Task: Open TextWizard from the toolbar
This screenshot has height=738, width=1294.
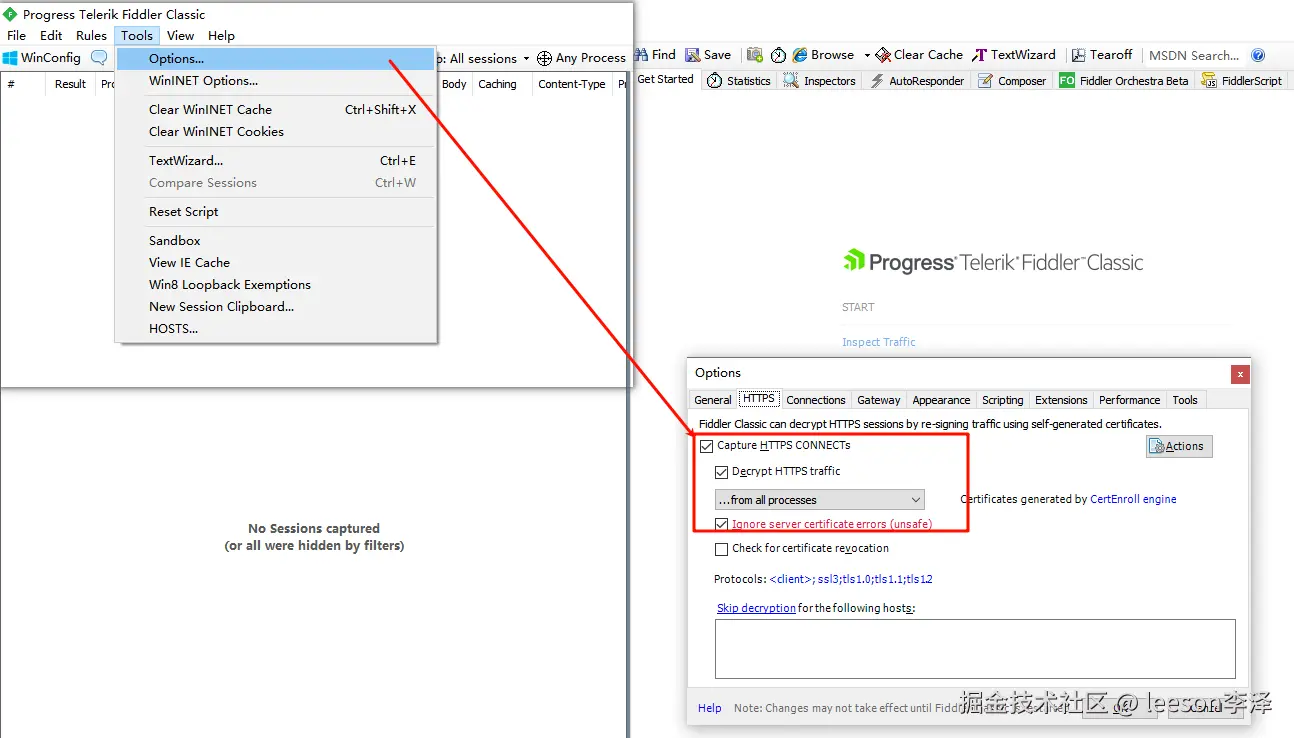Action: point(1014,55)
